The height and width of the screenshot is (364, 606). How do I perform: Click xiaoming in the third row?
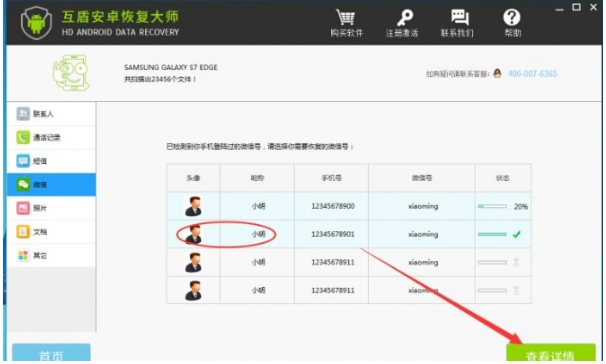[x=423, y=263]
